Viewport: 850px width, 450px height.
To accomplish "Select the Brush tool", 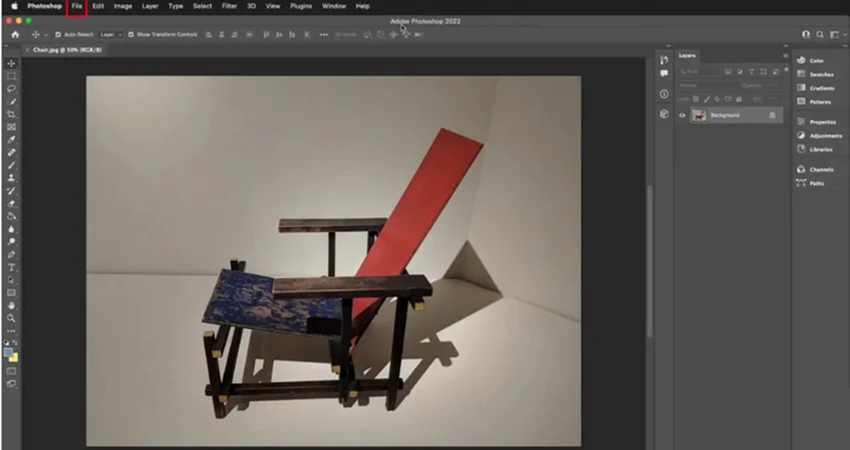I will click(x=11, y=165).
